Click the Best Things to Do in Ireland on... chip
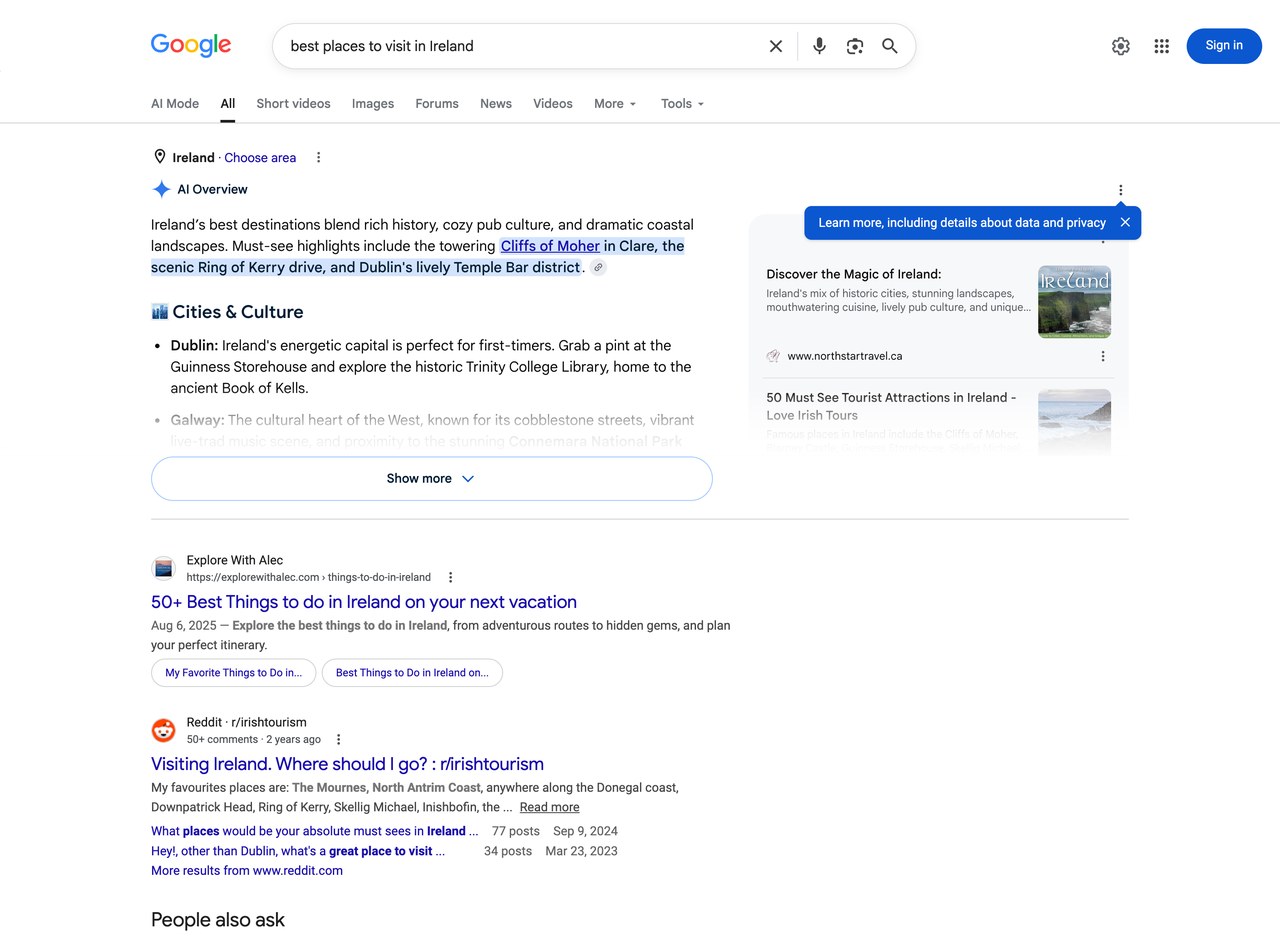Viewport: 1280px width, 945px height. [412, 673]
